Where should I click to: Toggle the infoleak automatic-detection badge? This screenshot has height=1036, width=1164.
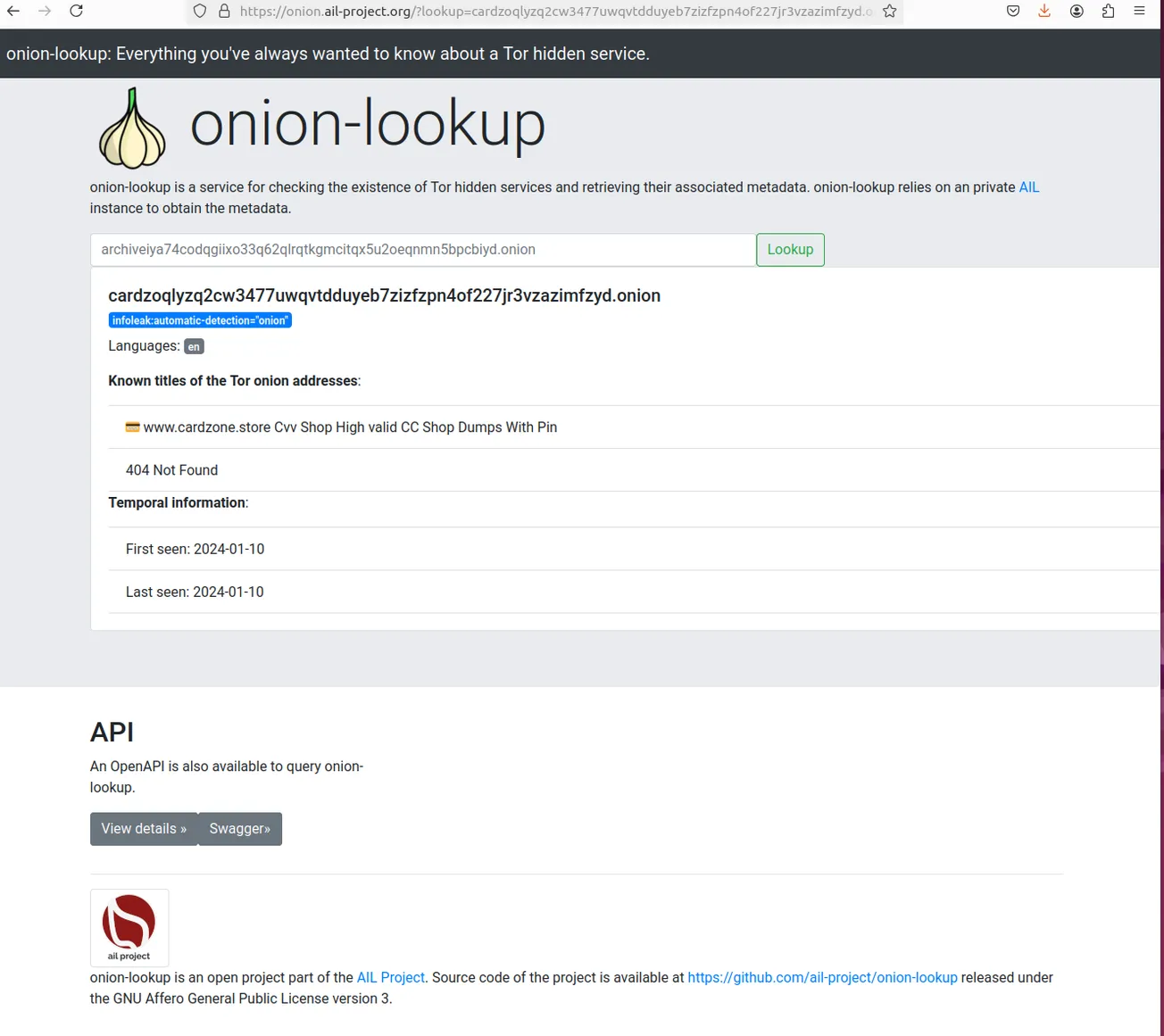(x=199, y=319)
